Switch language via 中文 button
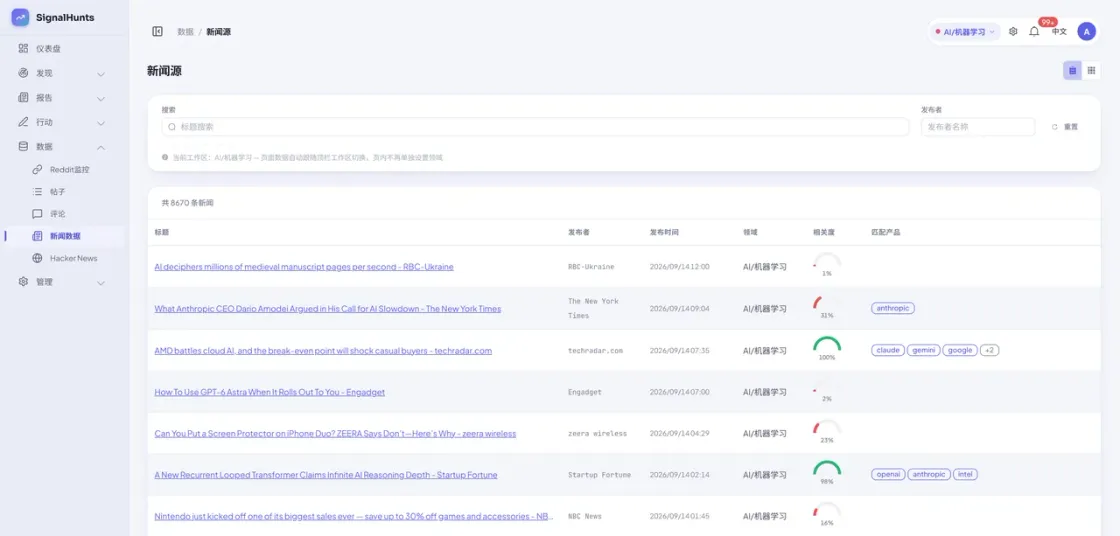Image resolution: width=1120 pixels, height=536 pixels. (x=1059, y=31)
